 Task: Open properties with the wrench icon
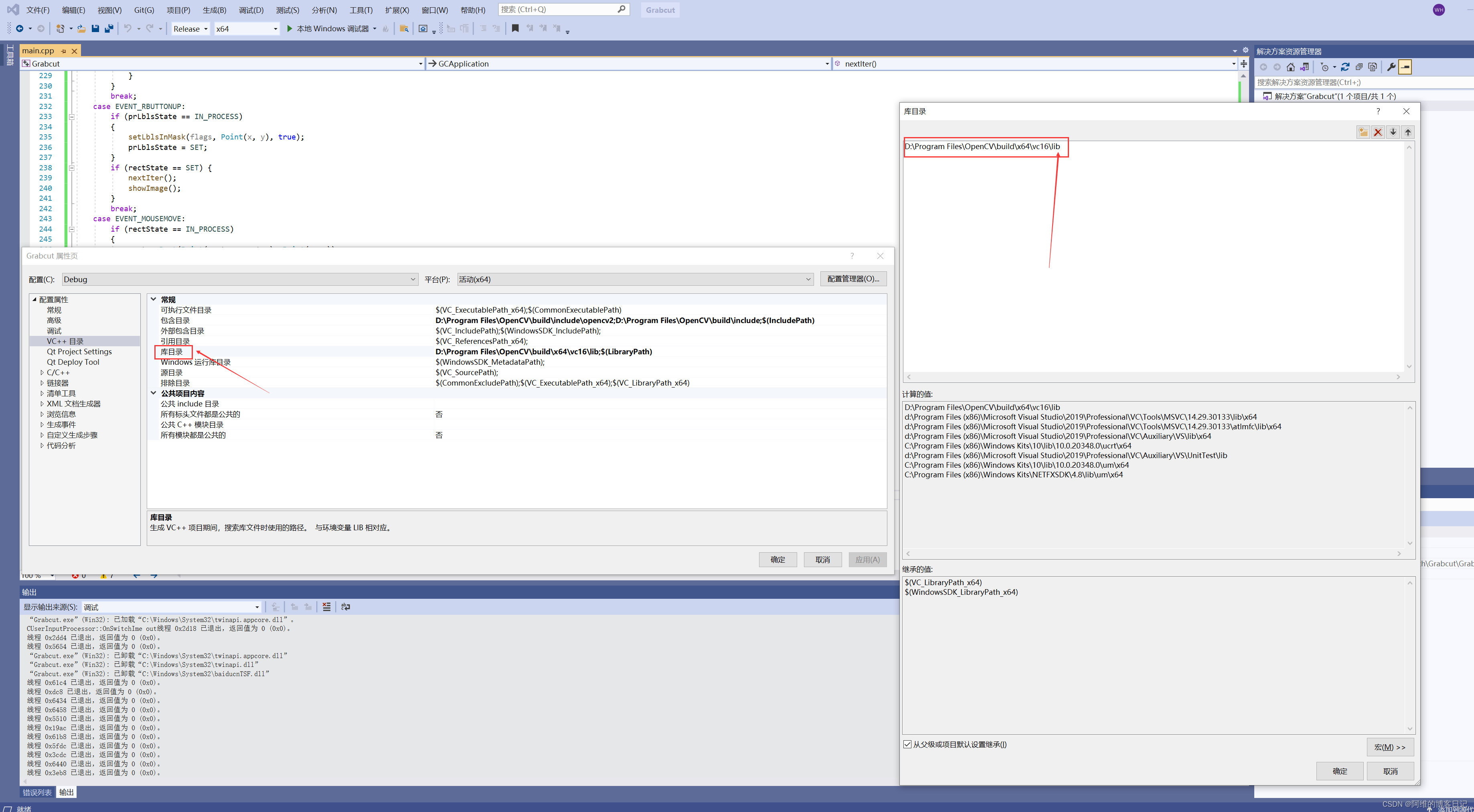[x=1391, y=67]
